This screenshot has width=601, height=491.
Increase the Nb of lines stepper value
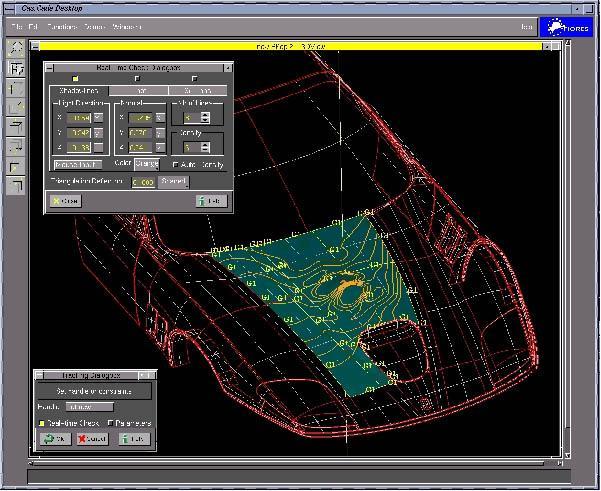pyautogui.click(x=205, y=114)
